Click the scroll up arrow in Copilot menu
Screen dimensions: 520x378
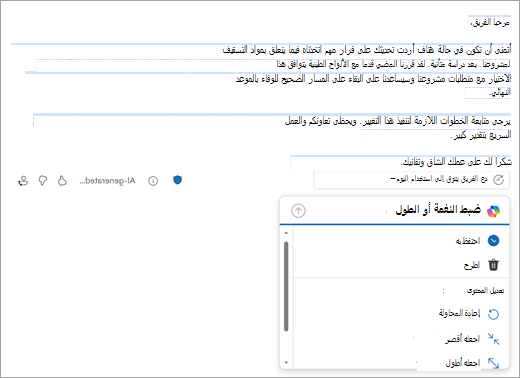tap(286, 233)
